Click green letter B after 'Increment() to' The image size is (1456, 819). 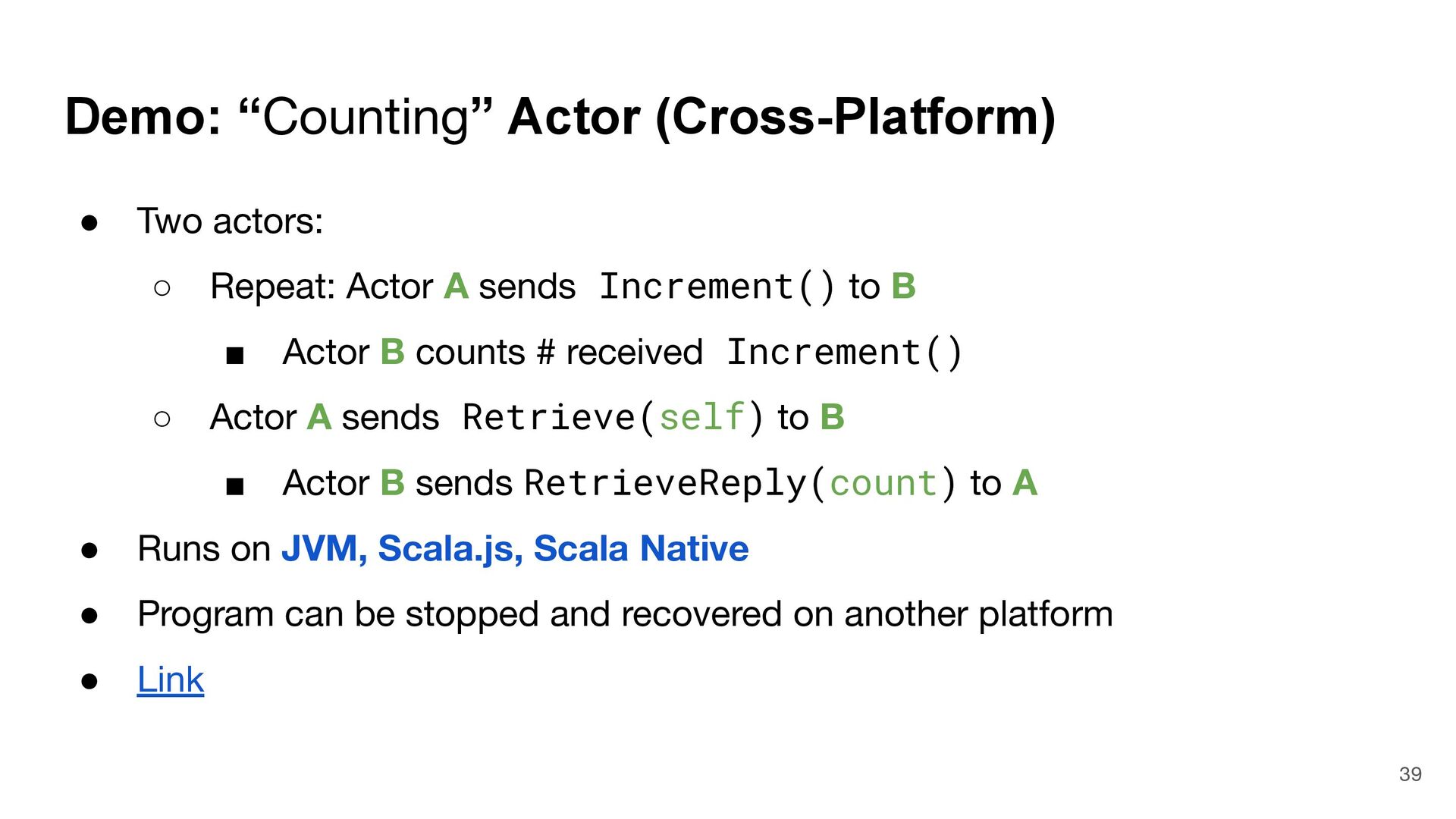[x=904, y=287]
